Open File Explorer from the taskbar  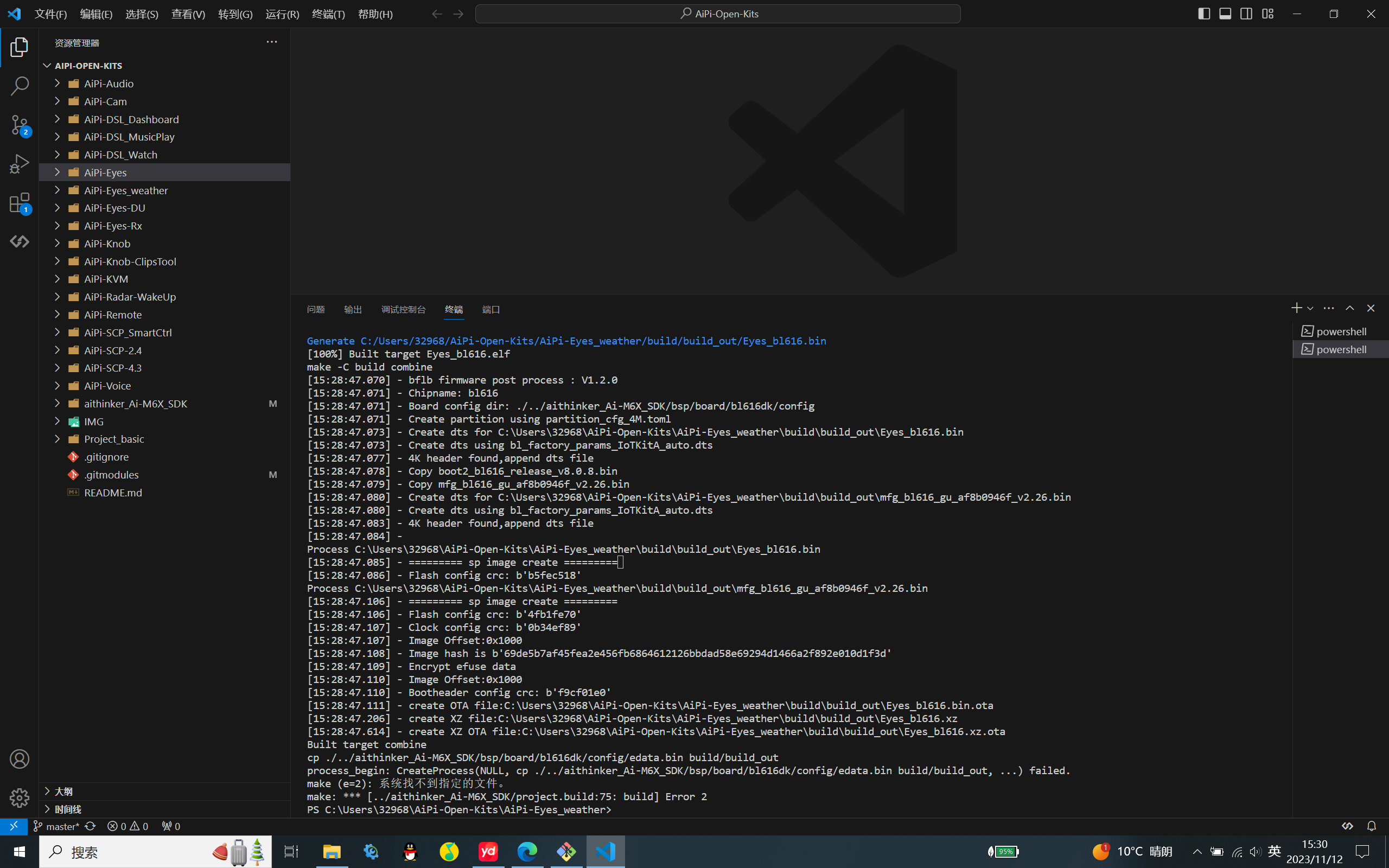[332, 851]
